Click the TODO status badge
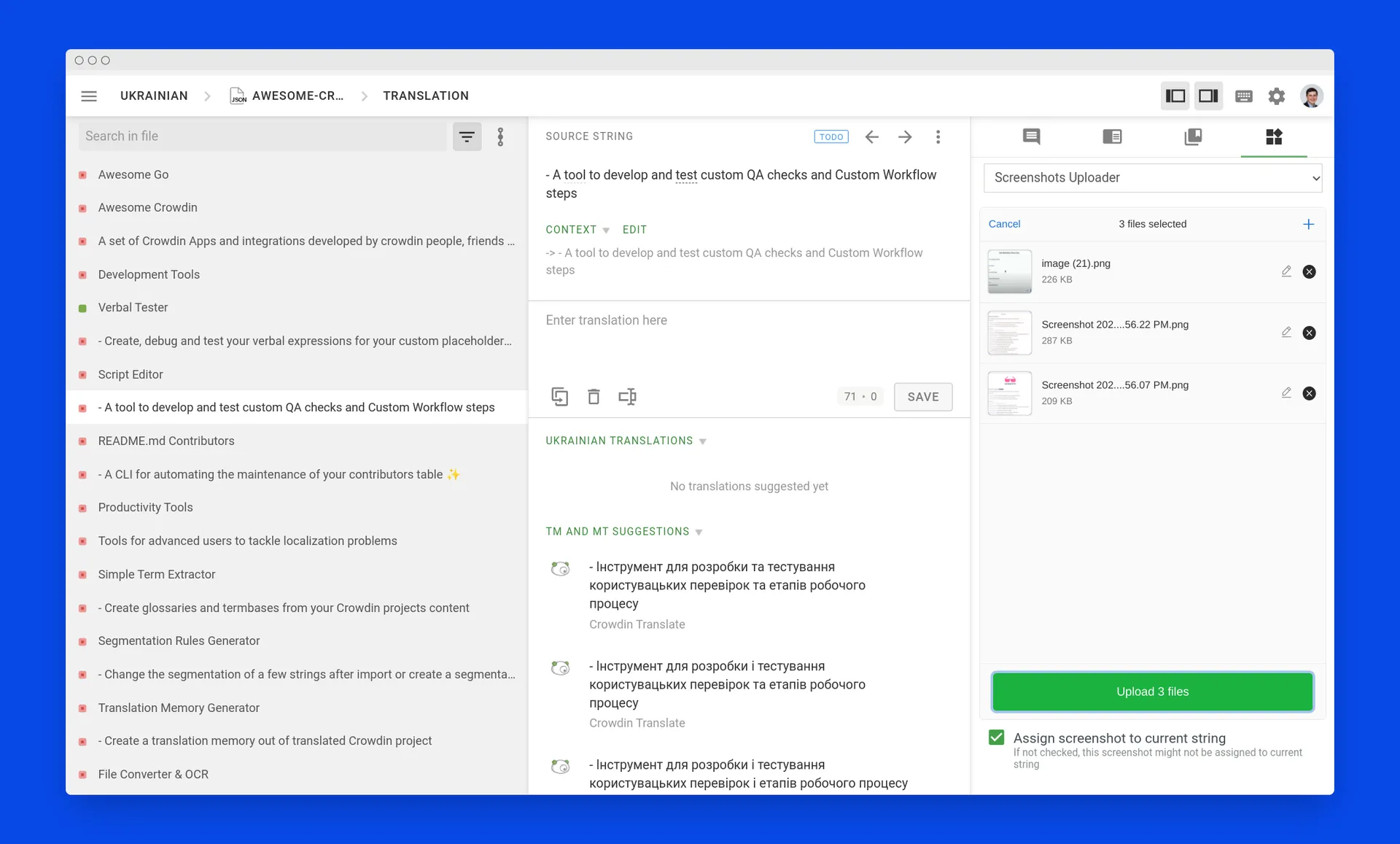This screenshot has height=844, width=1400. click(831, 136)
